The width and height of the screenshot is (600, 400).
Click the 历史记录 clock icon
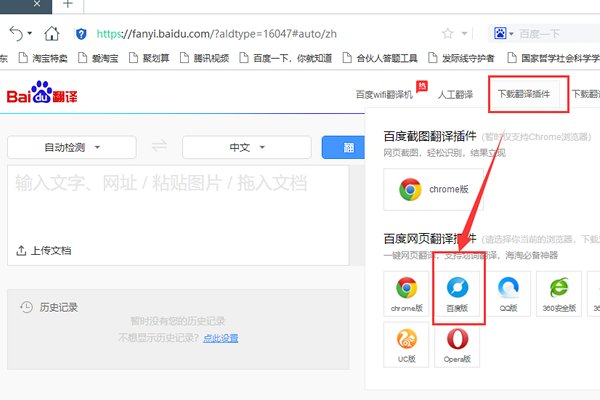point(26,307)
